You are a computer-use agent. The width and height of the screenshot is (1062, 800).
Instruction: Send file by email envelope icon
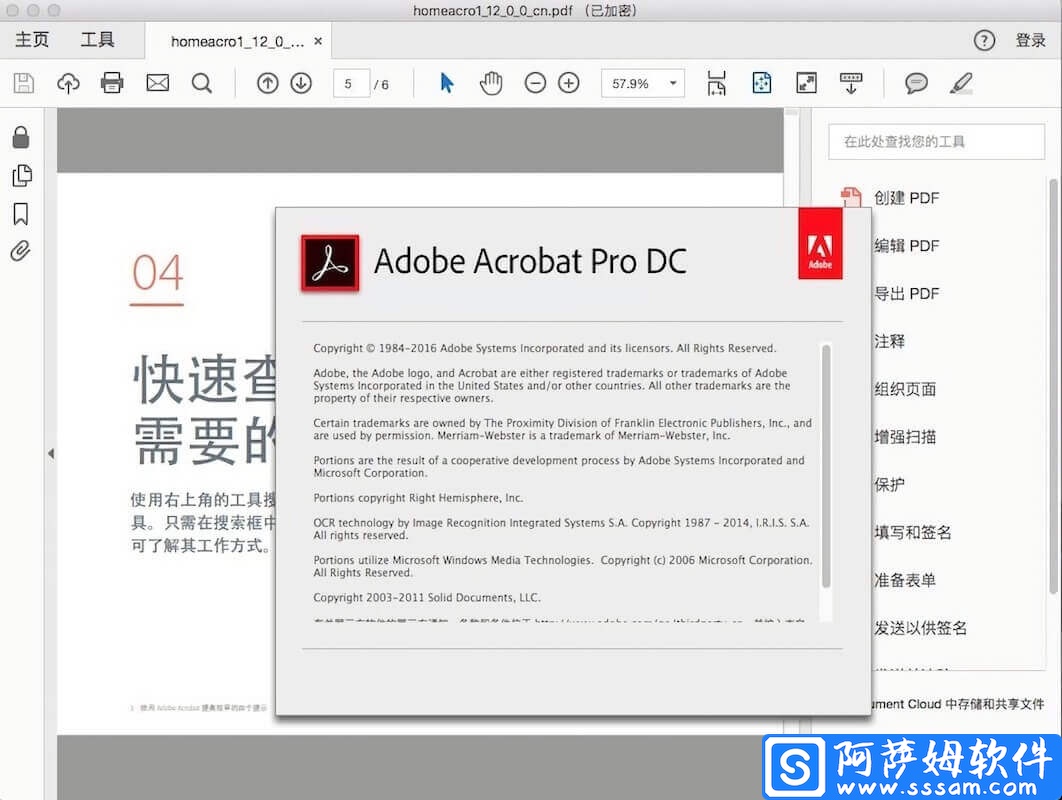(x=157, y=83)
